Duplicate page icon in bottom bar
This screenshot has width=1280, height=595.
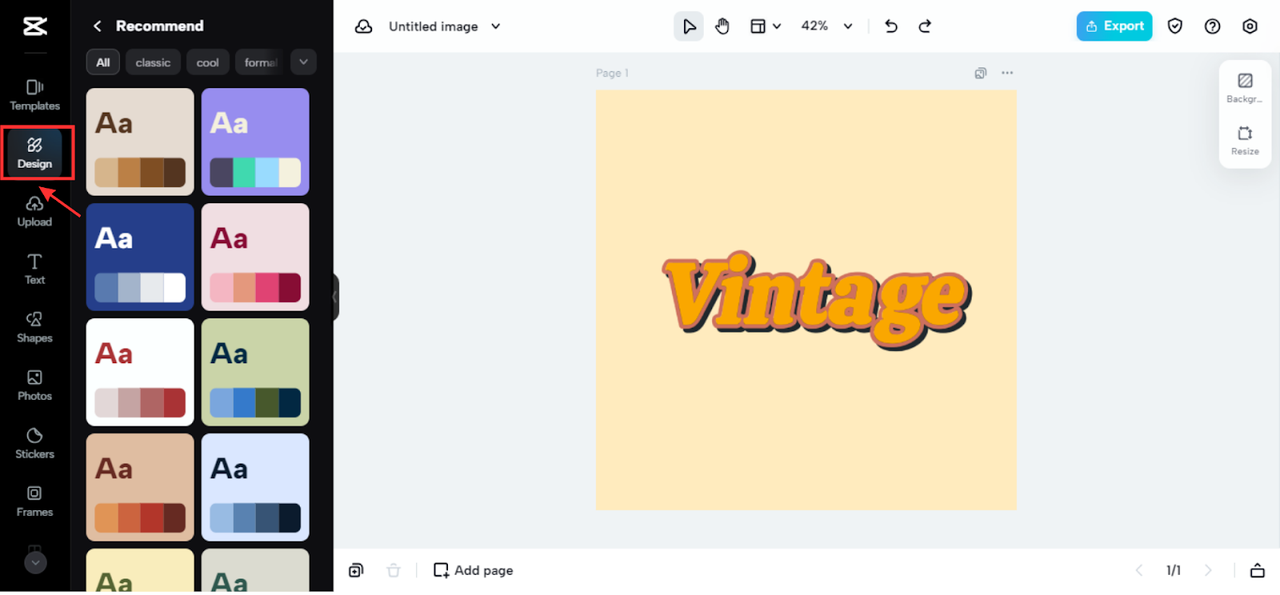coord(356,570)
